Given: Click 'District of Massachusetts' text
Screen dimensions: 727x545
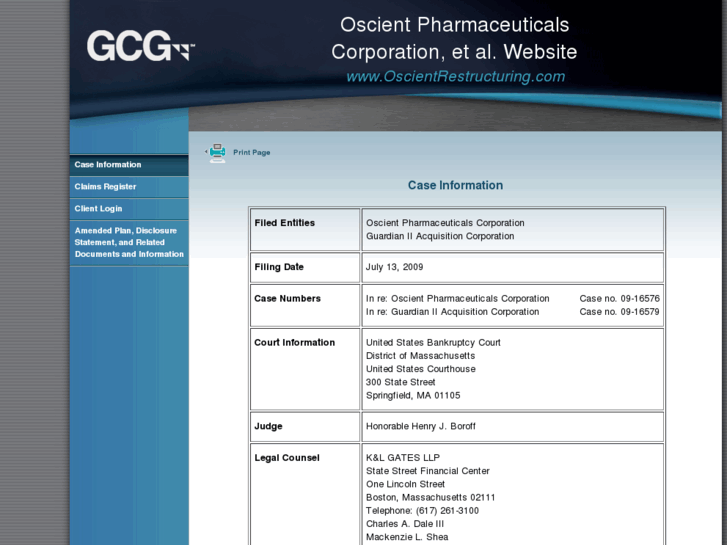Looking at the screenshot, I should tap(421, 356).
